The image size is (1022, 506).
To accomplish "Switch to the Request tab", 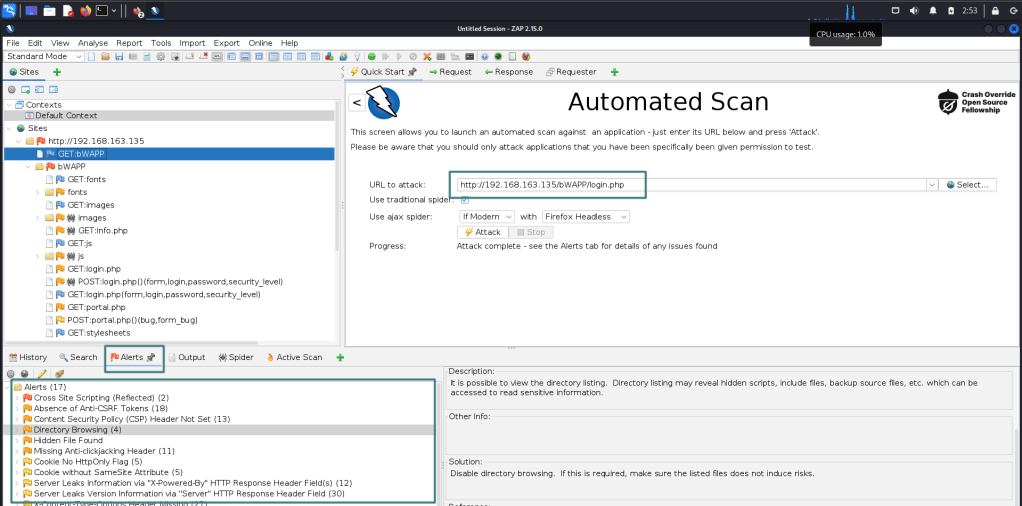I will (x=450, y=72).
